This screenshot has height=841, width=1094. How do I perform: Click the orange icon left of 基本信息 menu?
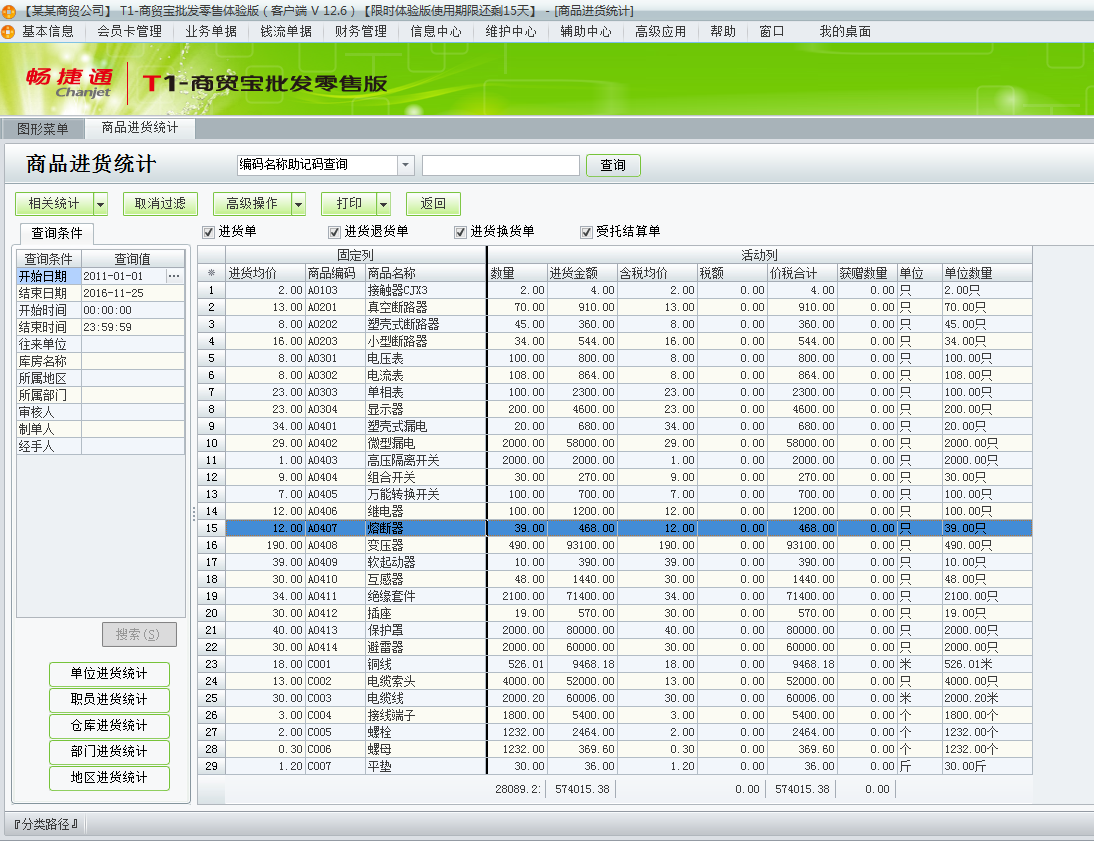[10, 31]
